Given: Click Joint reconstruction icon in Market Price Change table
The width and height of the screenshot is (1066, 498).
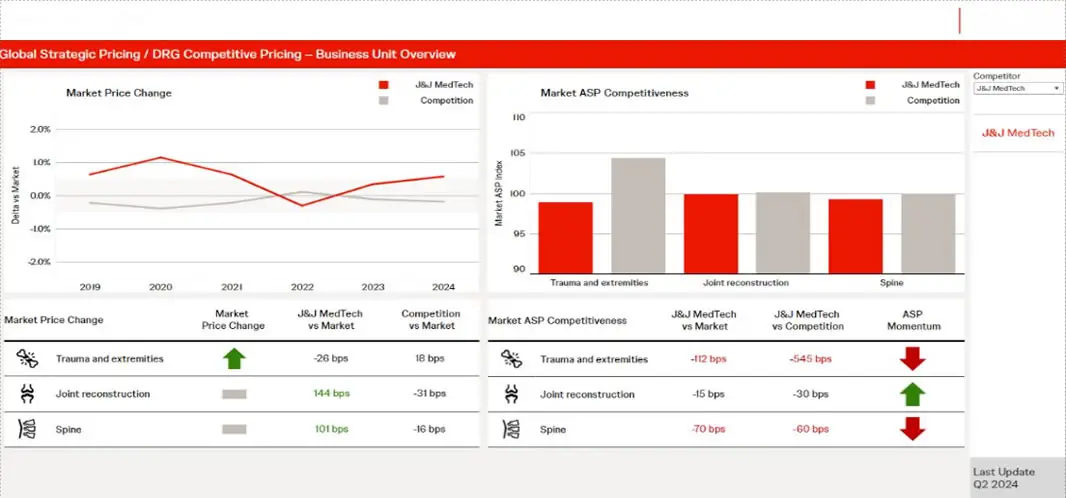Looking at the screenshot, I should [x=28, y=394].
